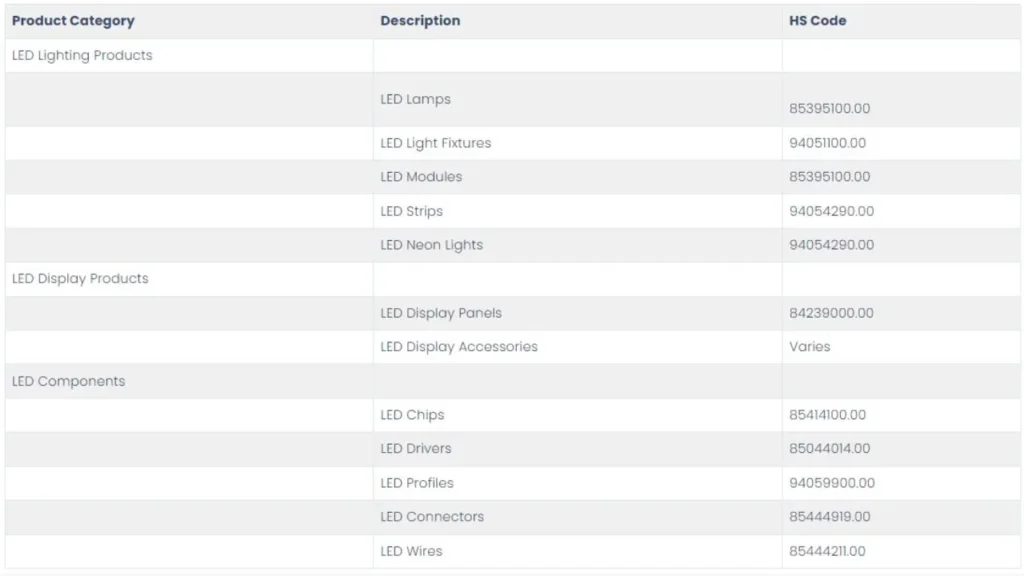Click the LED Strips description cell
1024x576 pixels.
pos(411,211)
